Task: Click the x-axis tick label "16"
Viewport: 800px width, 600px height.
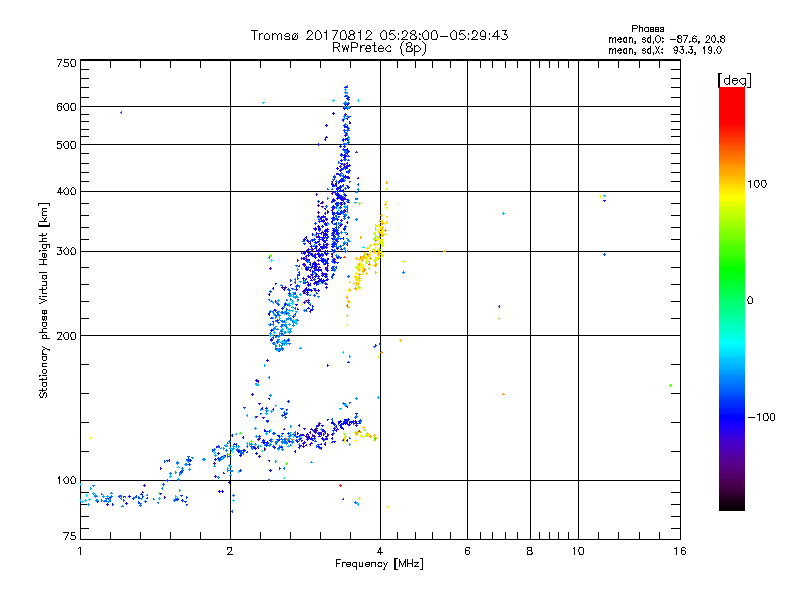Action: (x=680, y=551)
